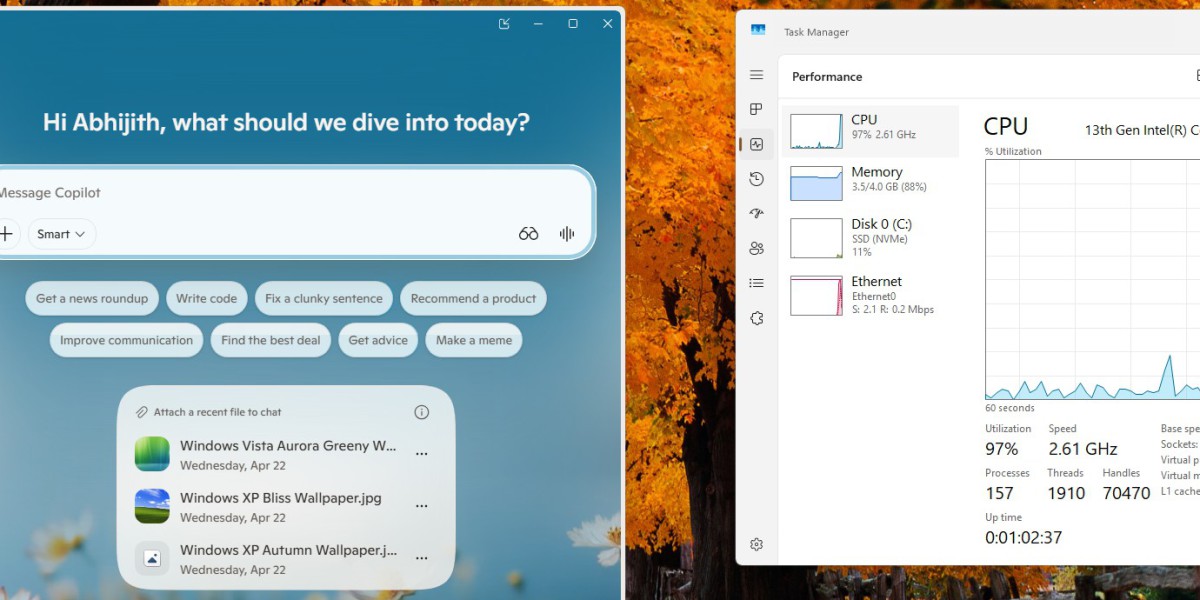The image size is (1200, 600).
Task: Click the Message Copilot input field
Action: 290,192
